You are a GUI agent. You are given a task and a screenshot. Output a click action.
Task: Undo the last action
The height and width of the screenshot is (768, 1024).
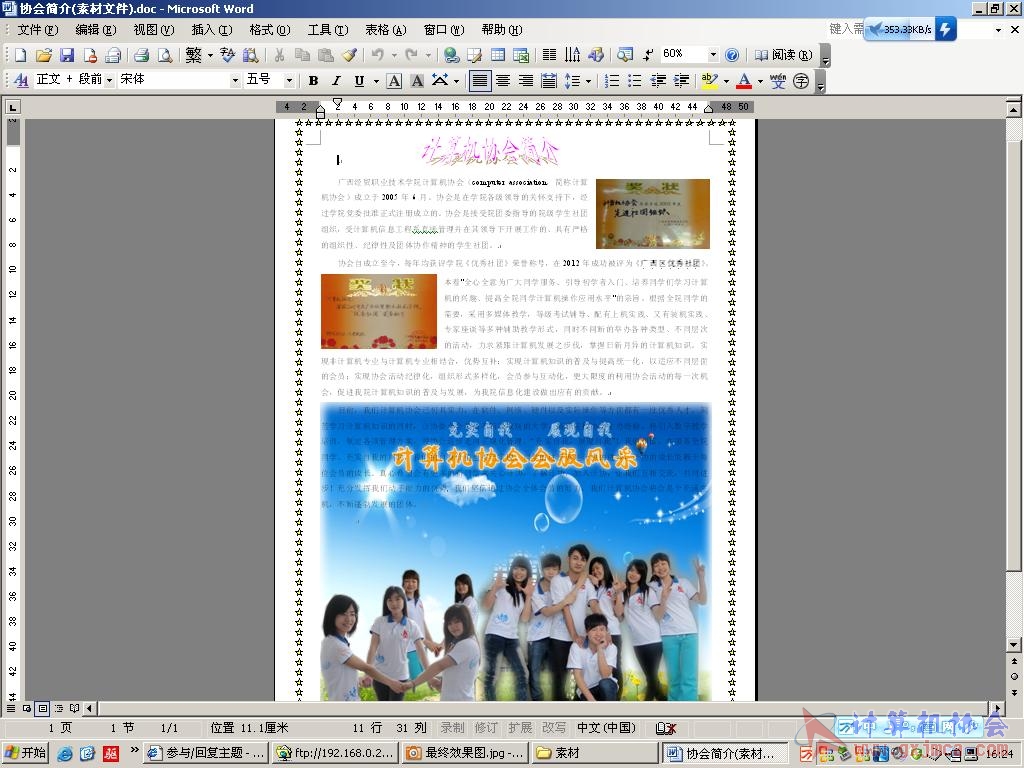(377, 56)
